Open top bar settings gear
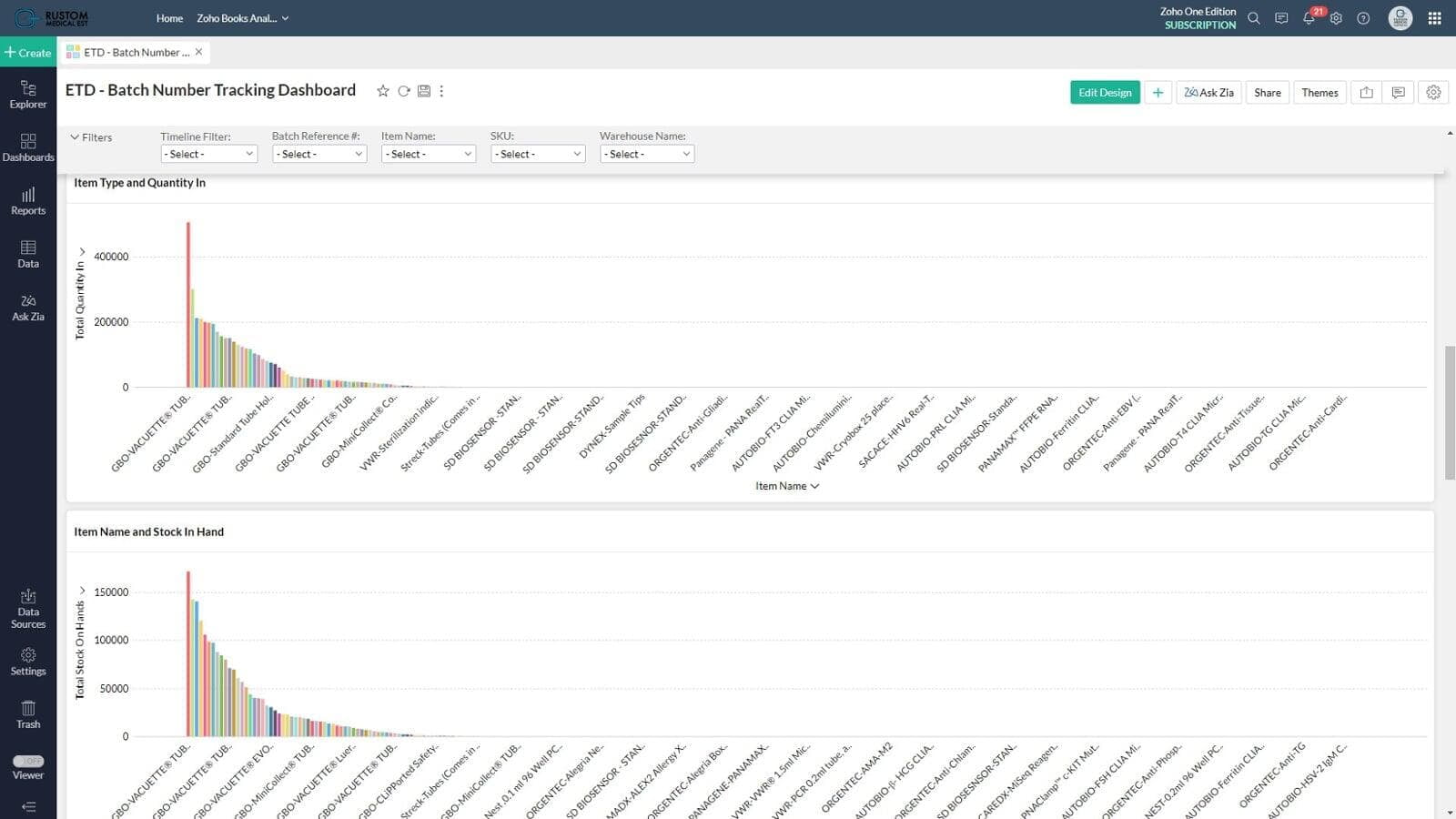 (x=1336, y=18)
